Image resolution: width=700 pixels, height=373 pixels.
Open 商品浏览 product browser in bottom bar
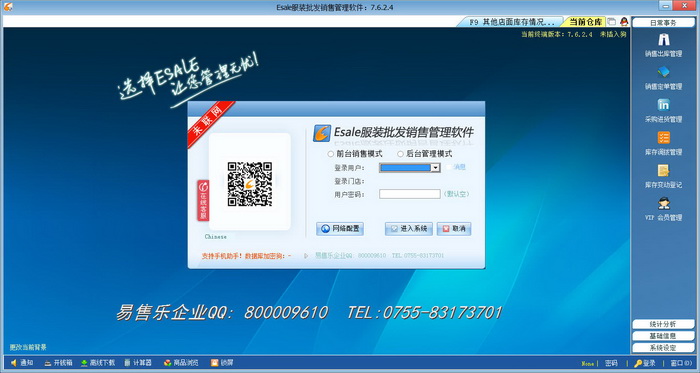pos(181,363)
